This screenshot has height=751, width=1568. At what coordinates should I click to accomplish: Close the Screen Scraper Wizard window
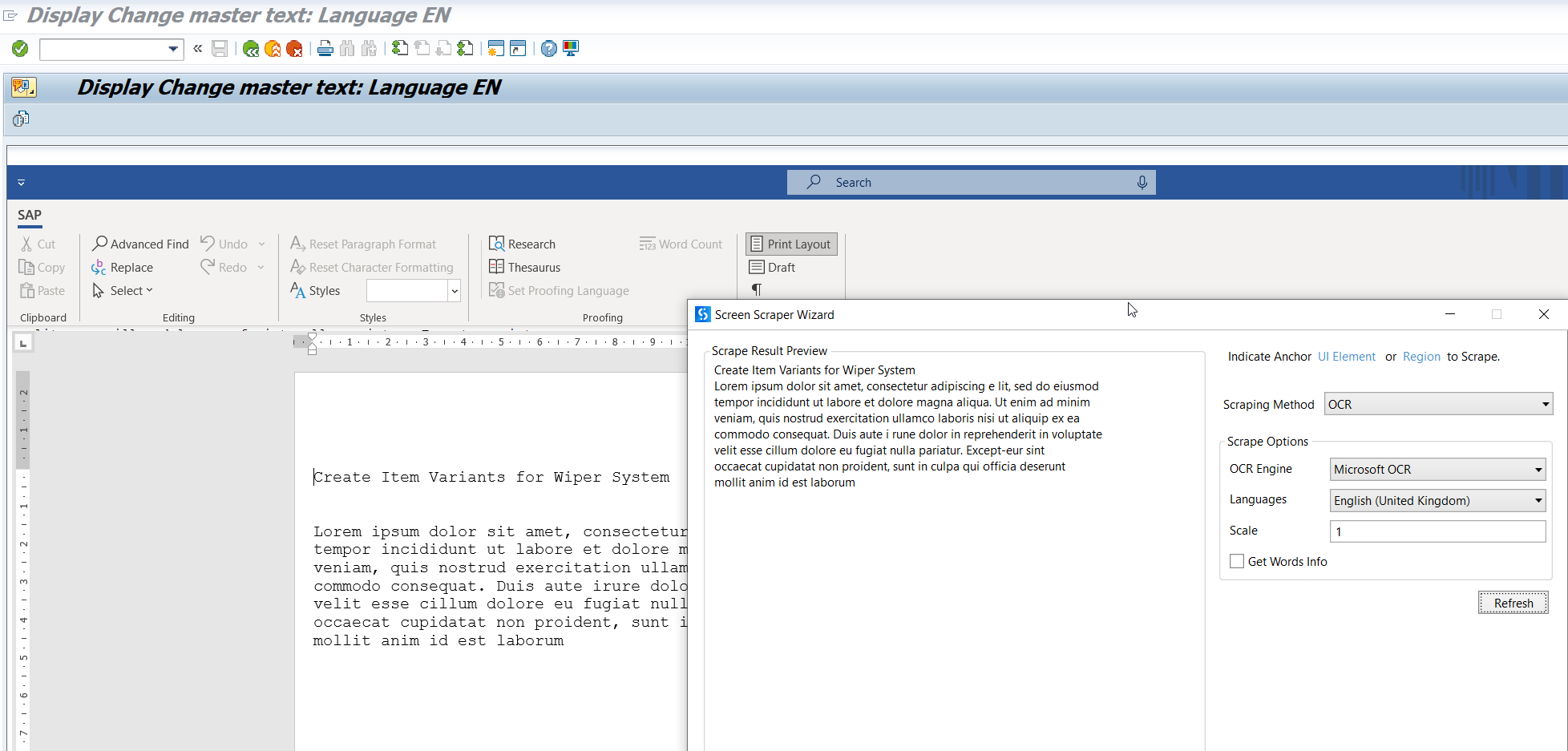(x=1544, y=314)
